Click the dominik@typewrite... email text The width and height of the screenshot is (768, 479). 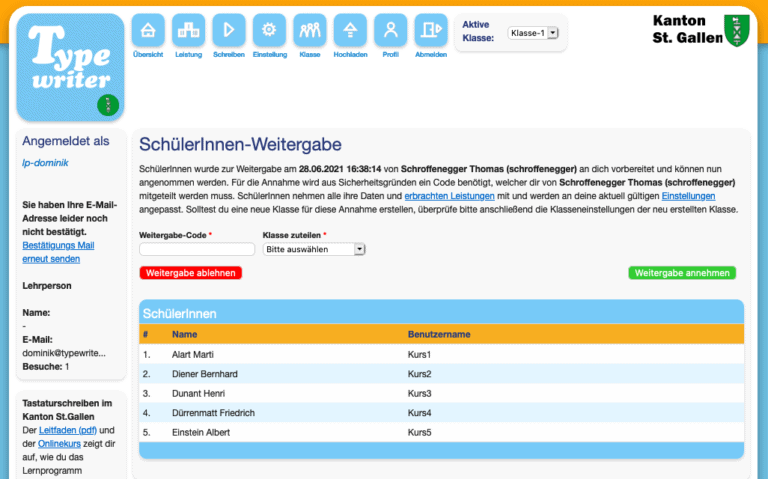tap(64, 353)
